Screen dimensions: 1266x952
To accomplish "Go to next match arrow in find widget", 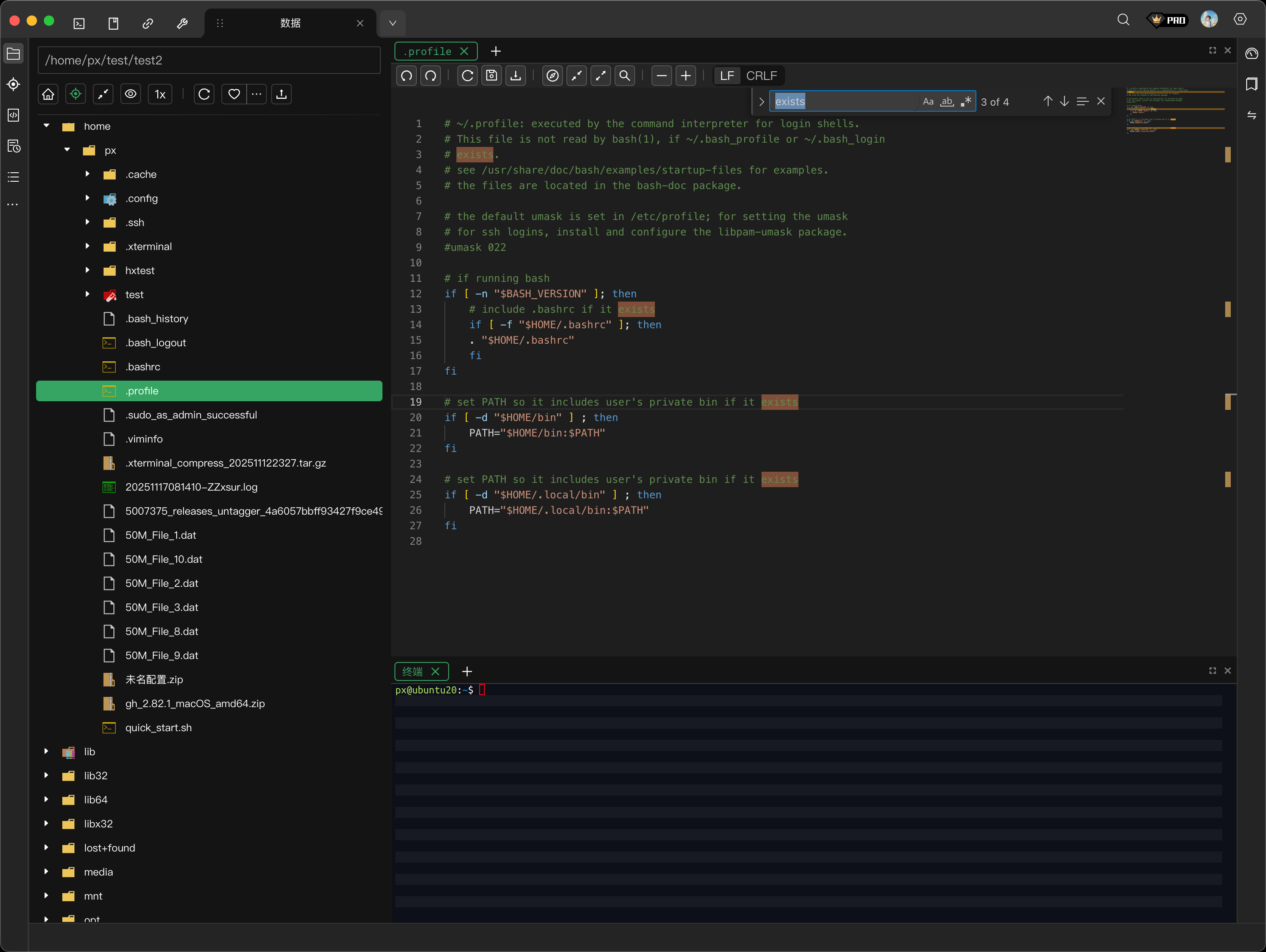I will [x=1064, y=101].
